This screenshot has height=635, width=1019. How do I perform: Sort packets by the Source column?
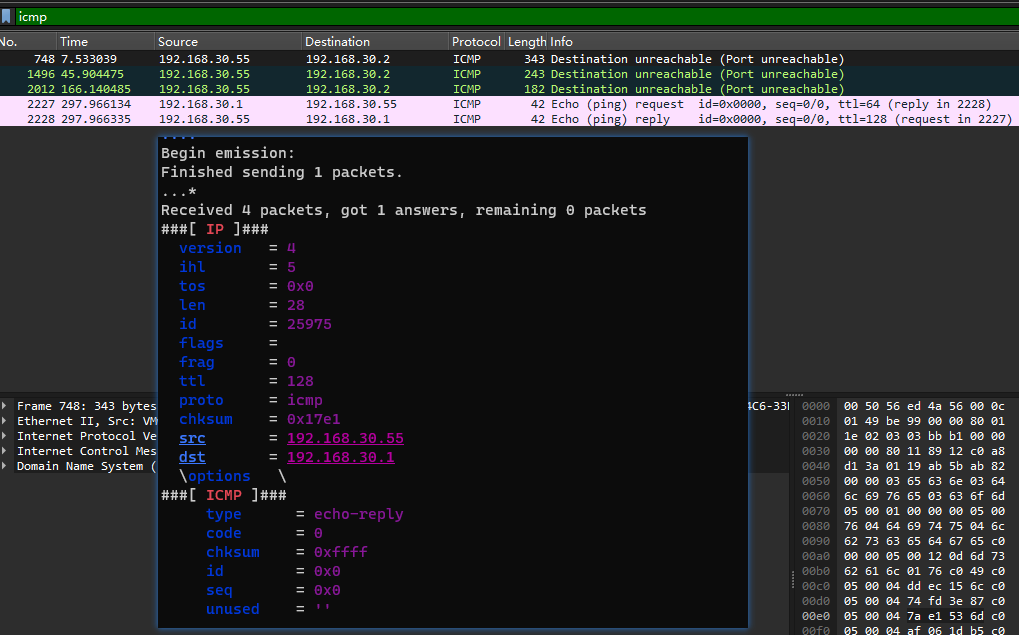click(180, 41)
